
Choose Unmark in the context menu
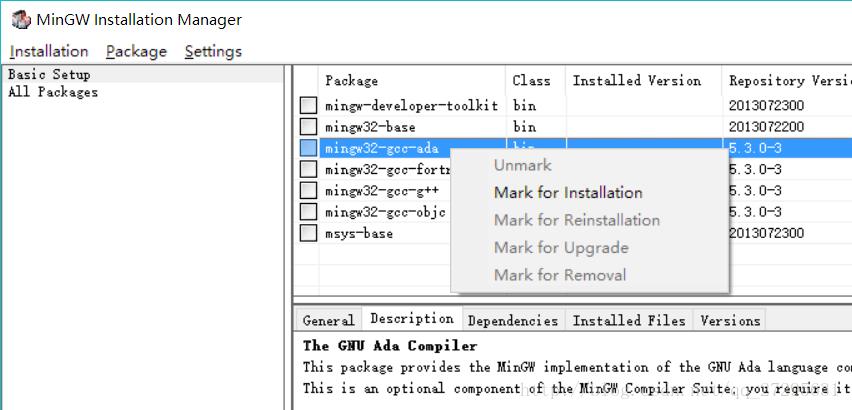point(523,165)
